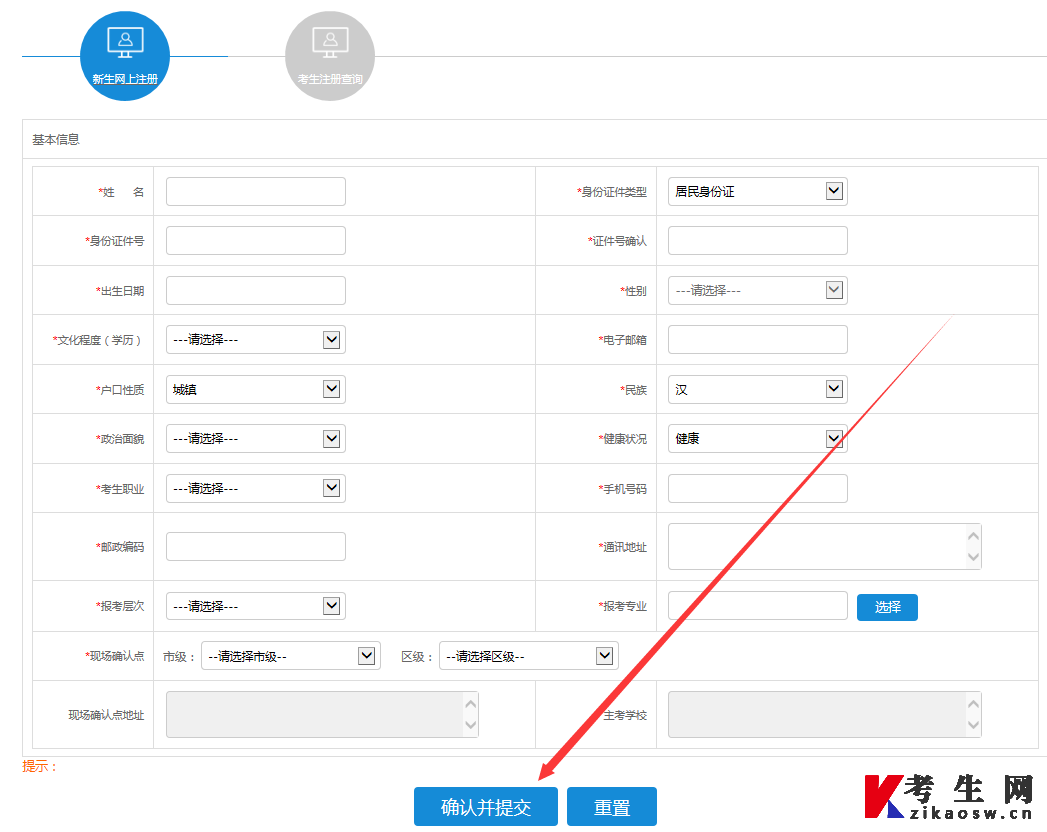Screen dimensions: 1047x832
Task: Expand the 性别 selection dropdown
Action: 757,290
